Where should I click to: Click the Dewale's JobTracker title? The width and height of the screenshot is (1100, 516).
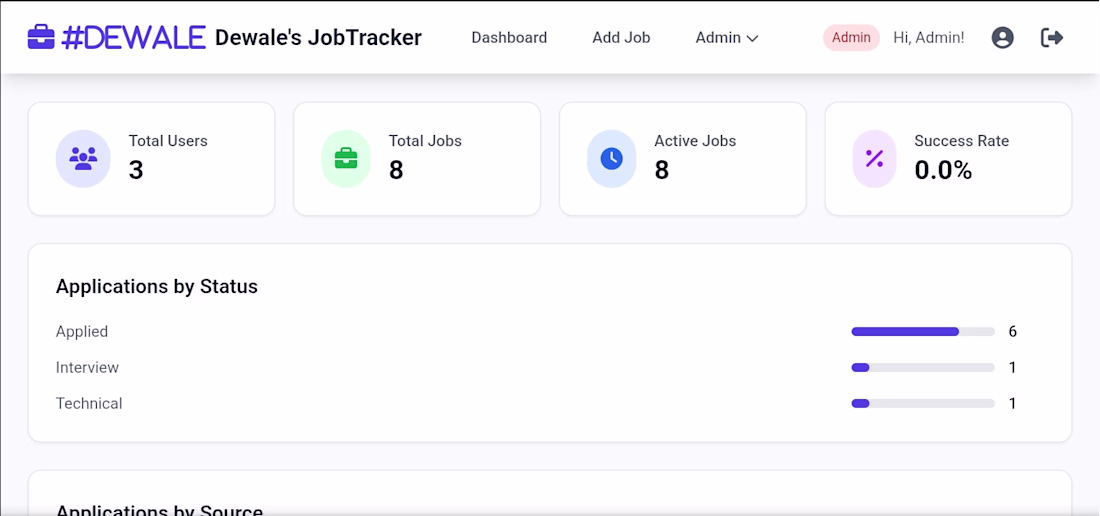pos(318,37)
